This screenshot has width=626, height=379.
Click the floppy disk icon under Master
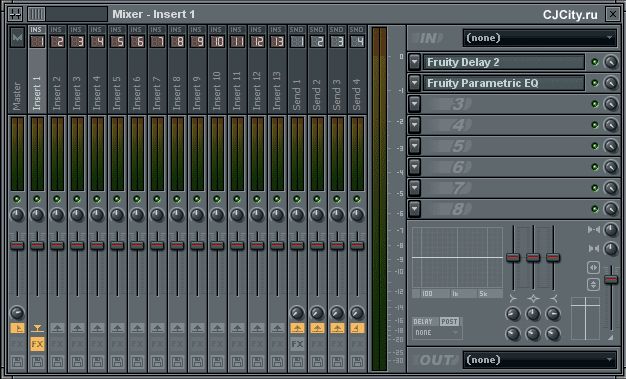point(17,362)
